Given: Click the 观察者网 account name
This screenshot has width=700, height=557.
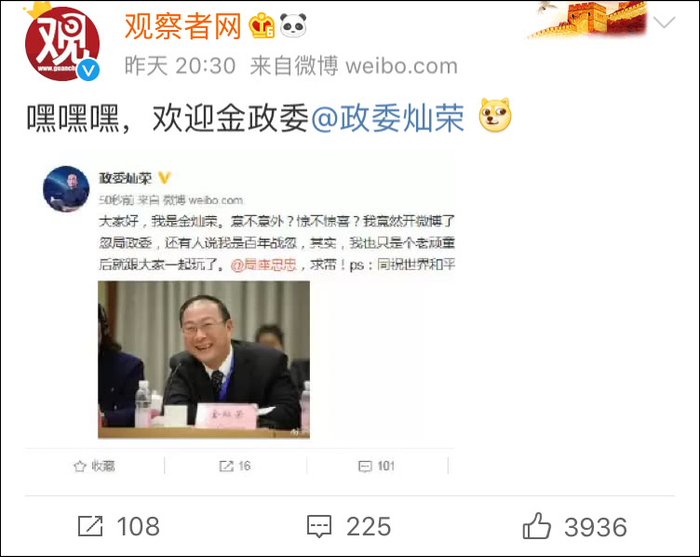Looking at the screenshot, I should click(183, 26).
